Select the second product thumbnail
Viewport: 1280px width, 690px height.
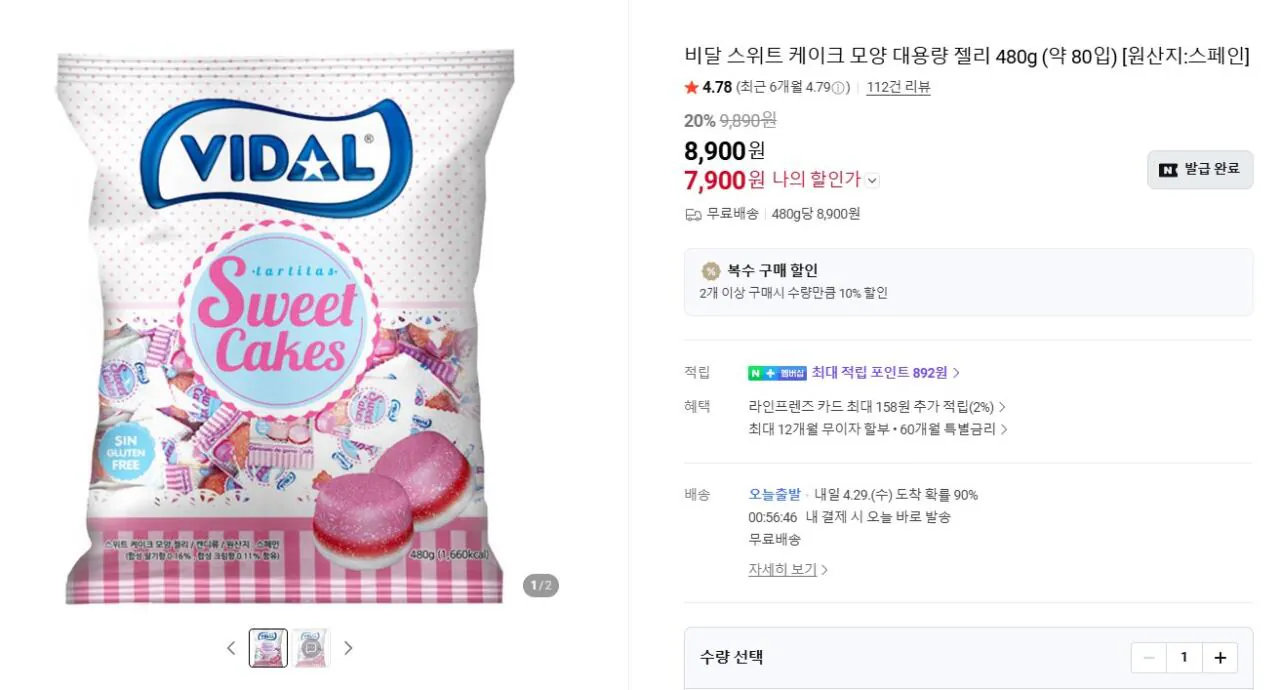tap(311, 647)
